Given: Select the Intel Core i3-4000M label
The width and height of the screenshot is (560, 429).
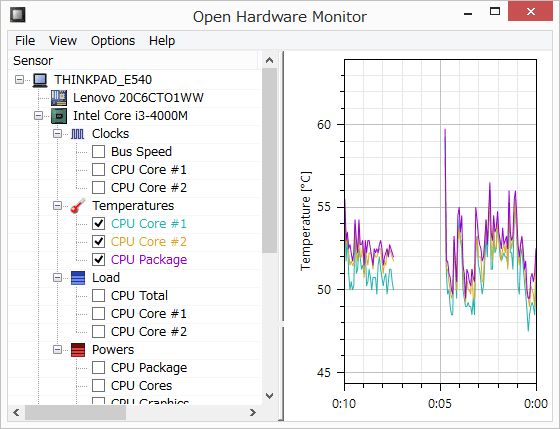Looking at the screenshot, I should [130, 116].
